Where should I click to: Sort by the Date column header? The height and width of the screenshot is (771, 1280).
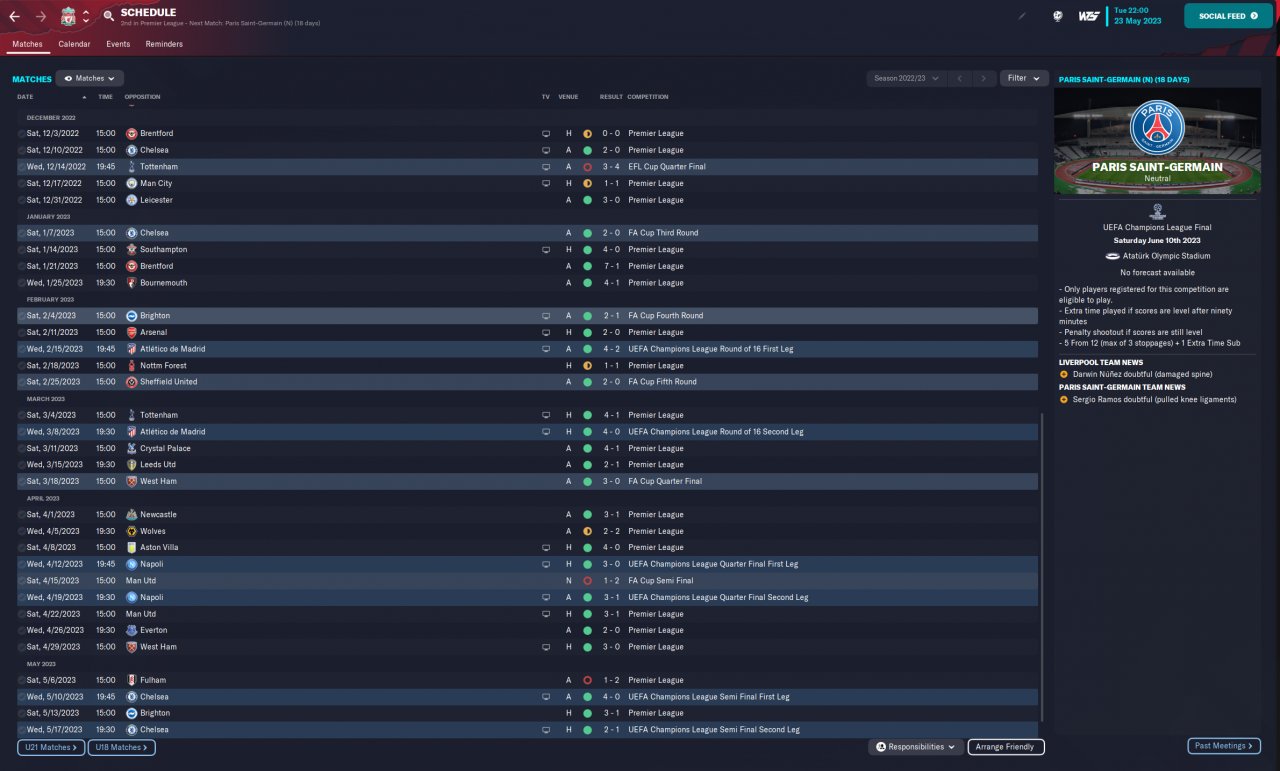click(x=25, y=97)
